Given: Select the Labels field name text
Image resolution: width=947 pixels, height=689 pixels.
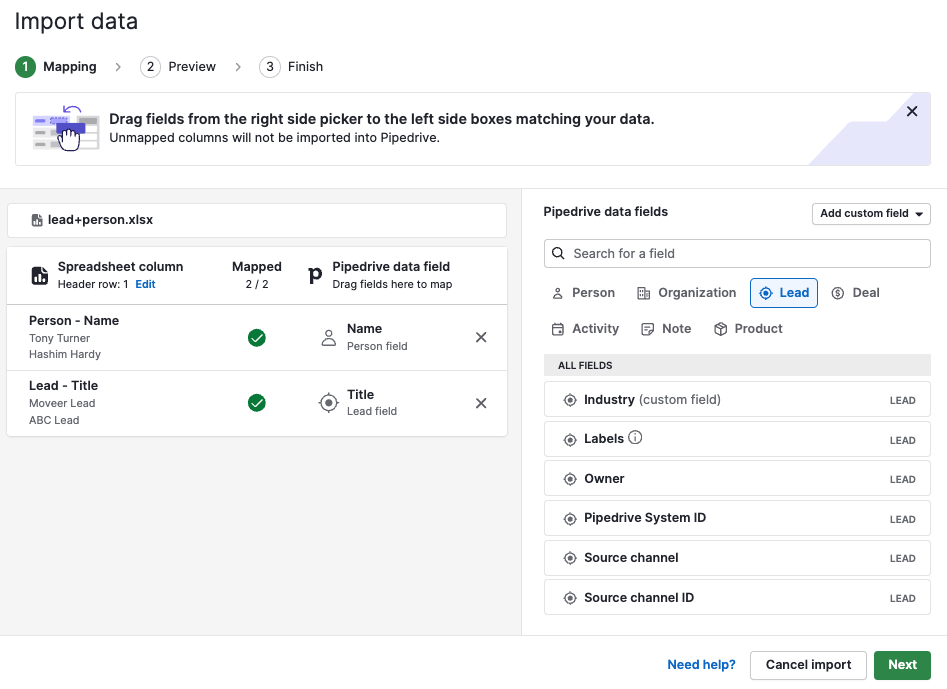Looking at the screenshot, I should [x=603, y=439].
